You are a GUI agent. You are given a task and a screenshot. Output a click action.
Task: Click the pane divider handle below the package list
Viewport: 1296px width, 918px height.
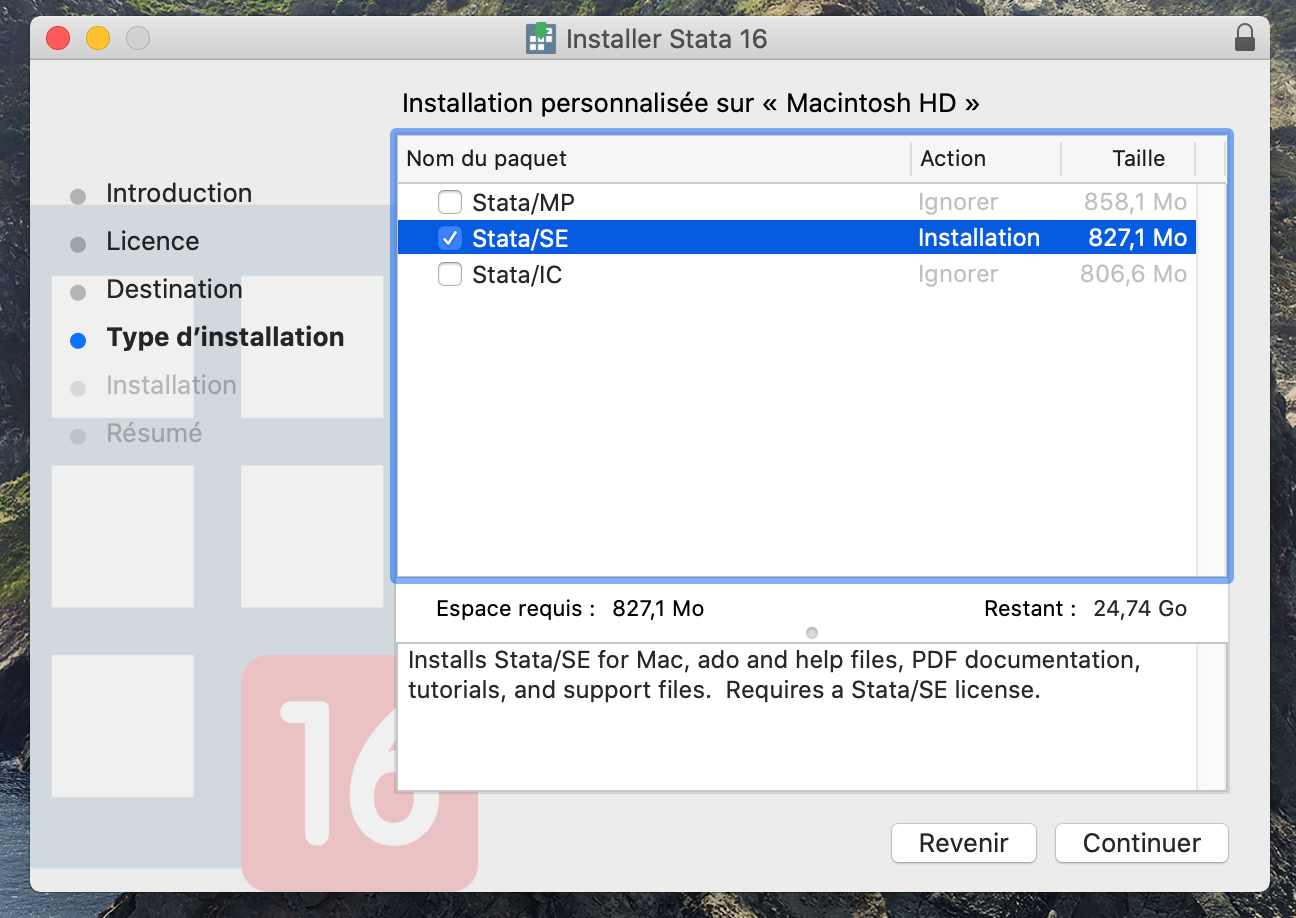pos(811,633)
